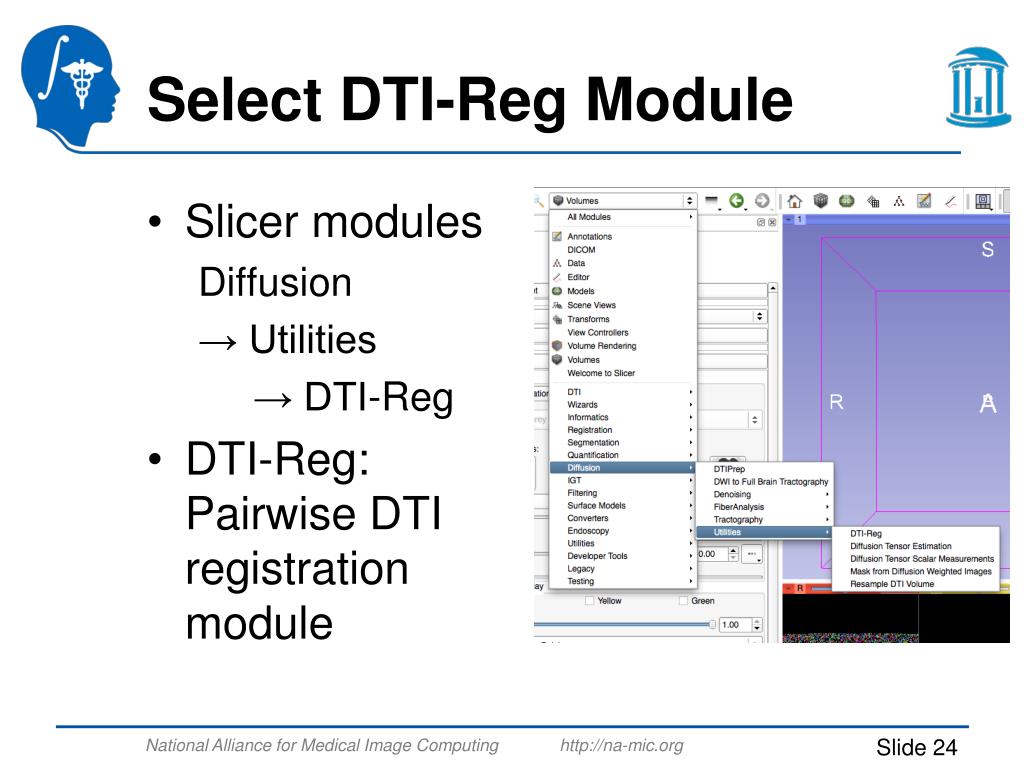Expand the Tractography submenu

click(765, 520)
